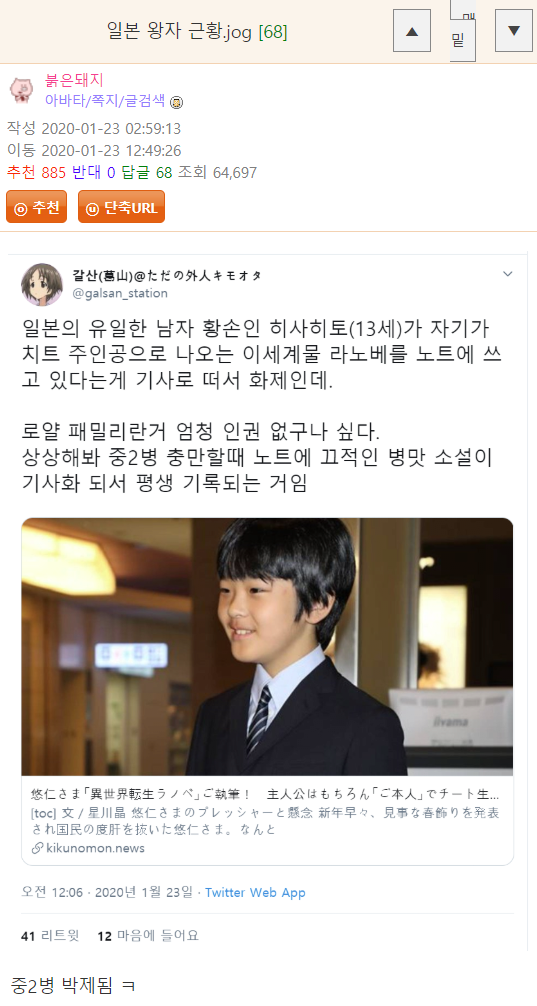Image resolution: width=537 pixels, height=1006 pixels.
Task: View the 12 마음에 들어요 likes
Action: pos(148,935)
